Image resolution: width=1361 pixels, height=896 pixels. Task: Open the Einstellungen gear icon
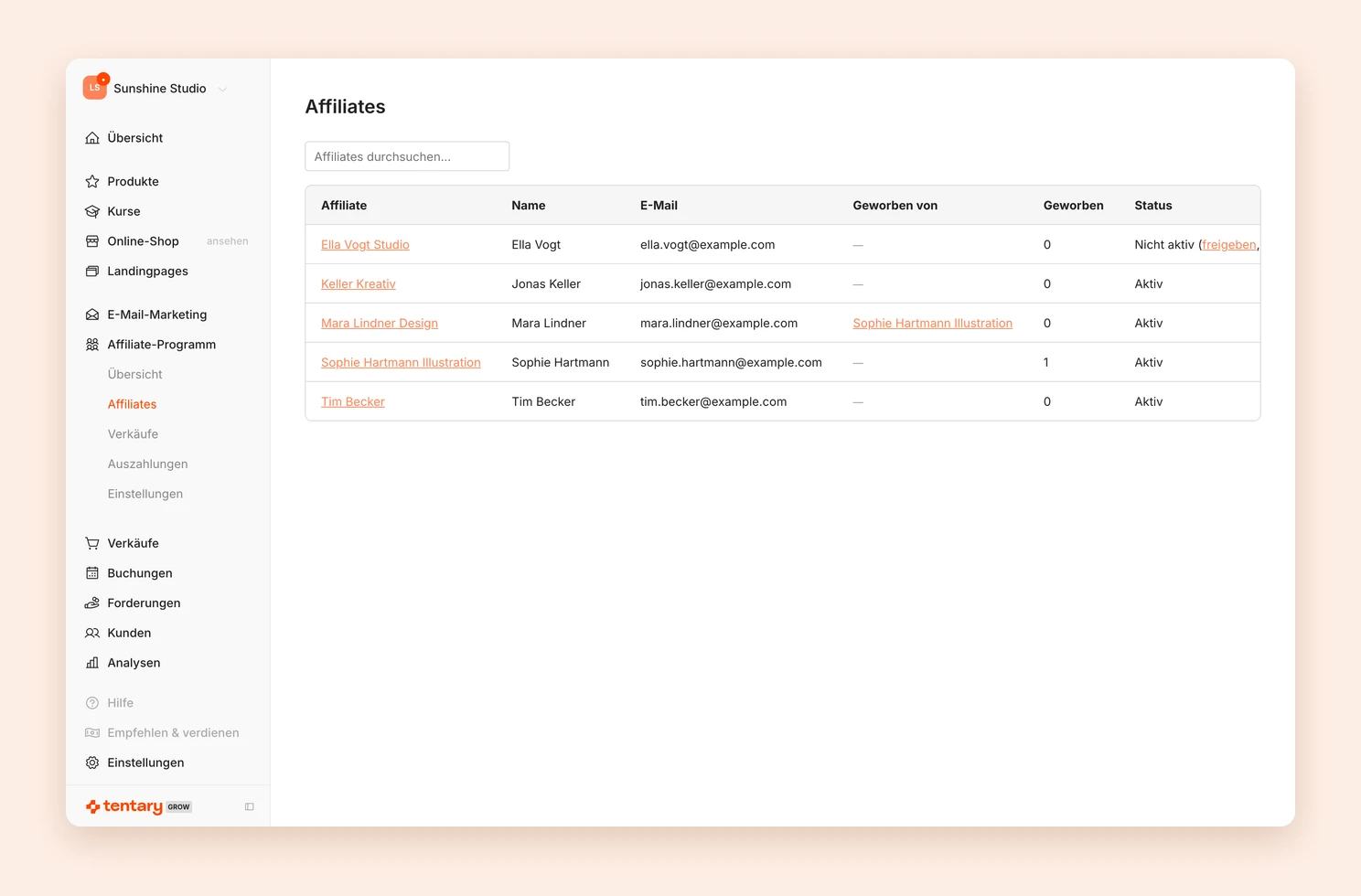coord(92,763)
